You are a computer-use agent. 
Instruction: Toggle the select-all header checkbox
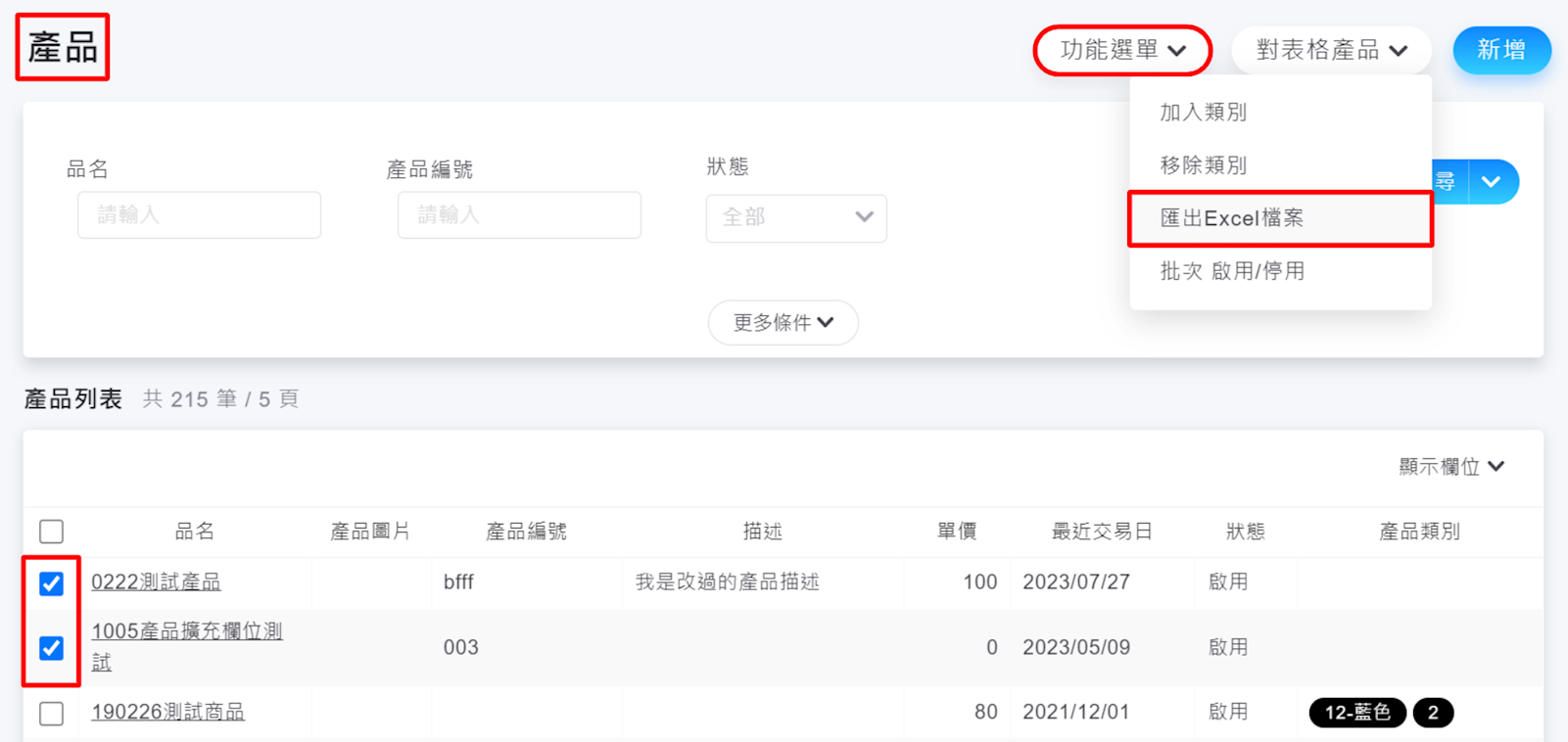tap(52, 532)
